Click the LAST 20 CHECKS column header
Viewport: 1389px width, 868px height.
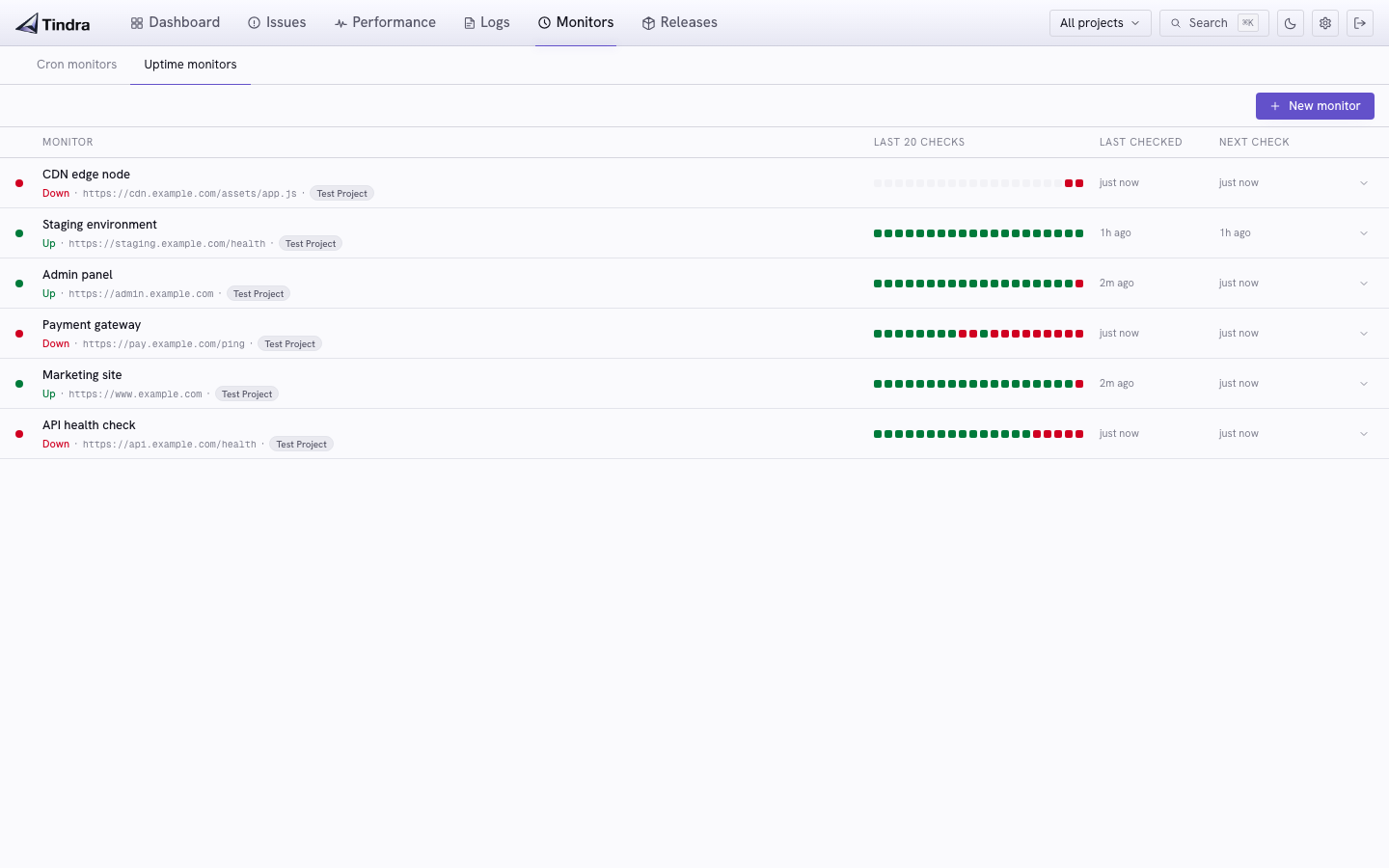pos(919,142)
